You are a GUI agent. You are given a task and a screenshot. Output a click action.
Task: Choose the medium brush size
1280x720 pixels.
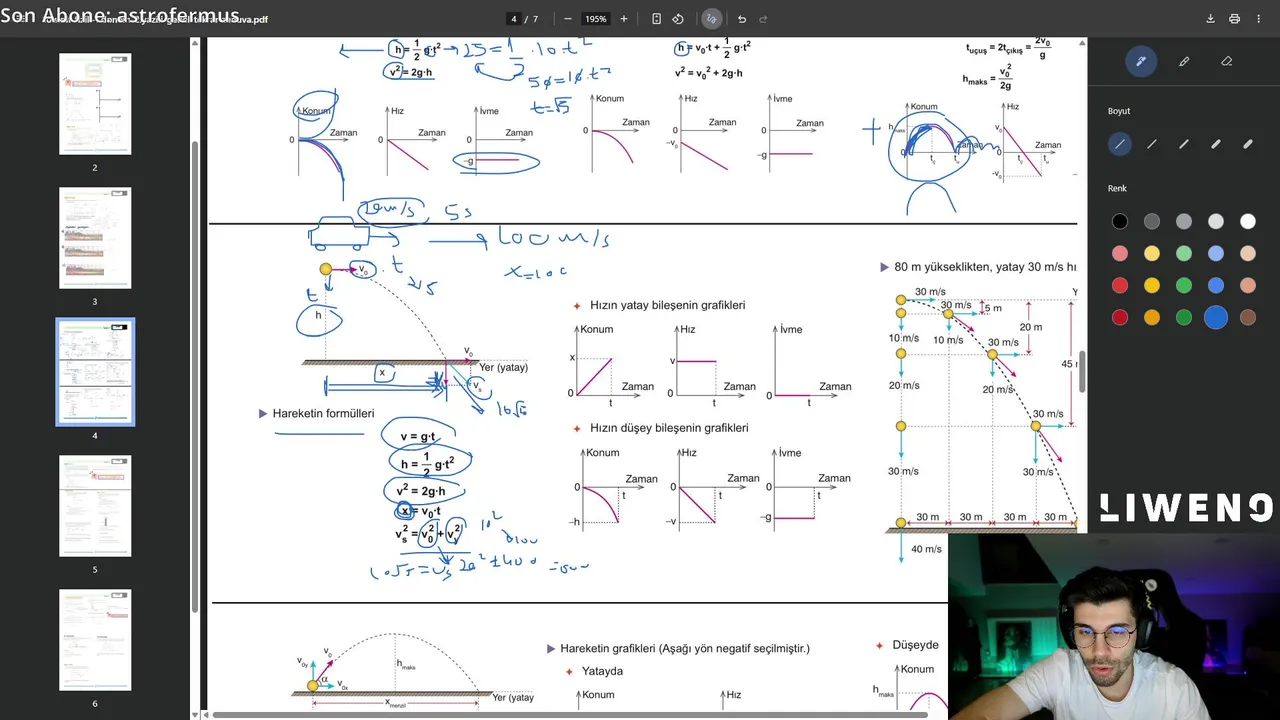(x=1184, y=144)
